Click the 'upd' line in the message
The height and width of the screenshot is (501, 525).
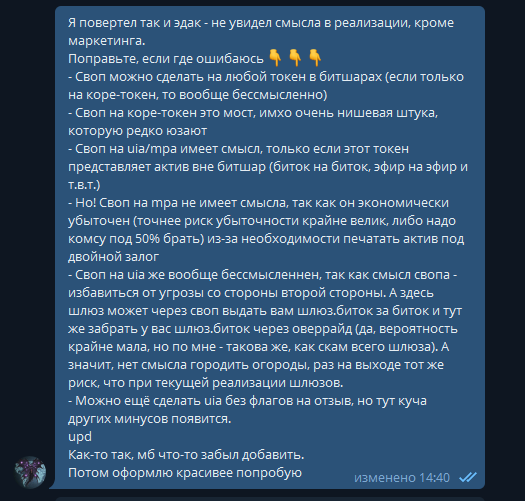tap(80, 437)
